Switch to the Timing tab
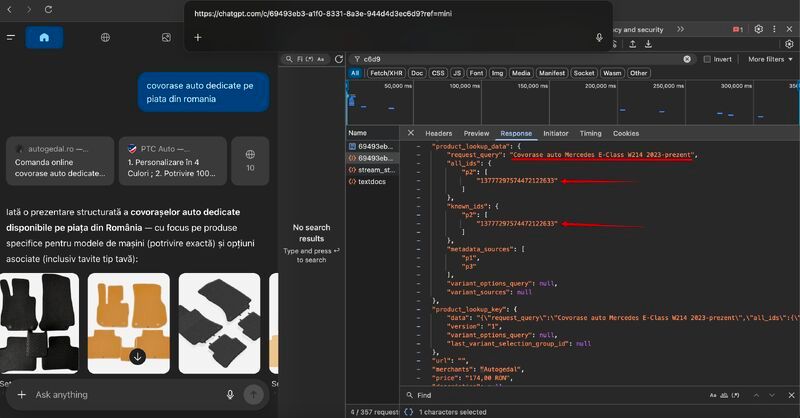Image resolution: width=800 pixels, height=418 pixels. (590, 133)
